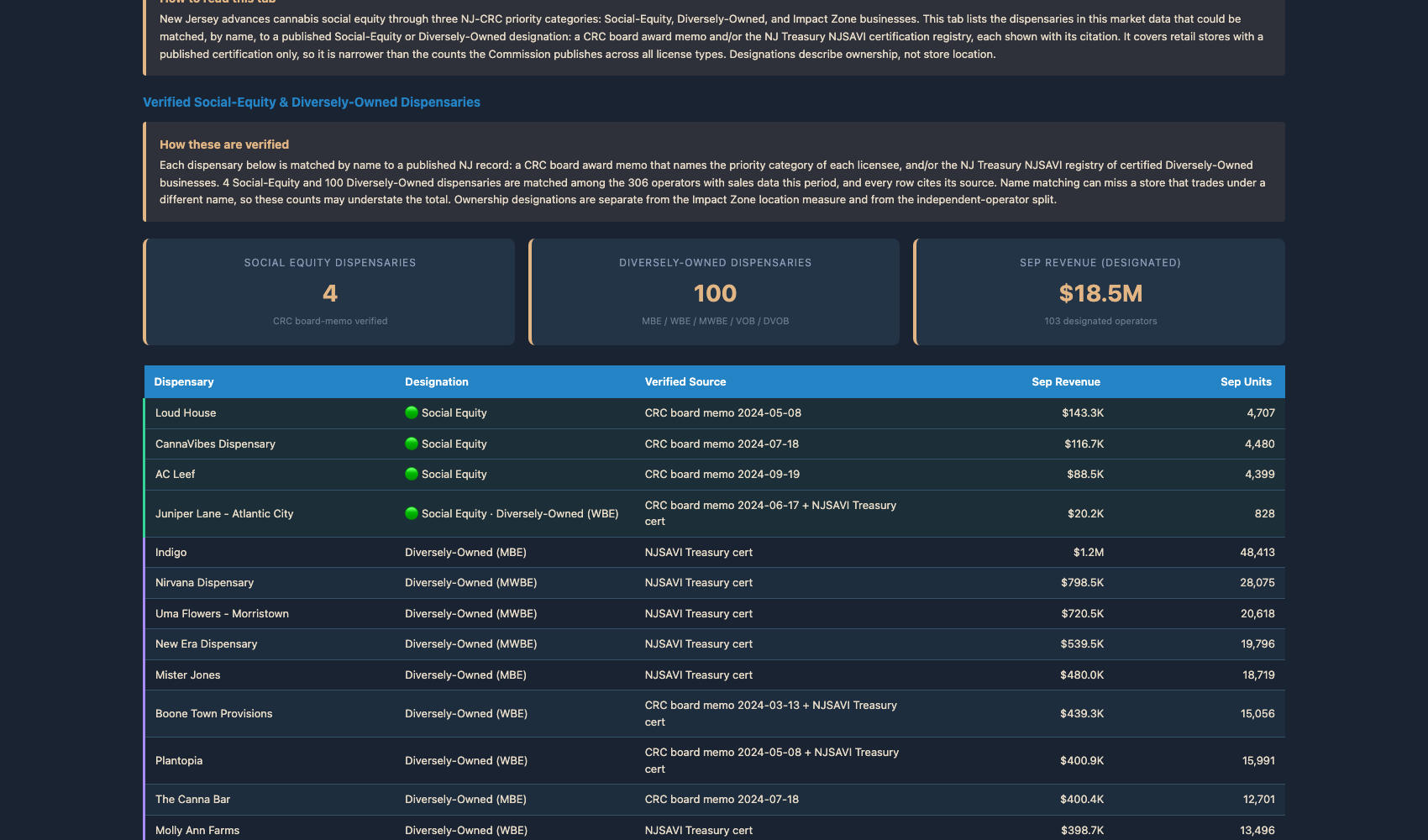The image size is (1428, 840).
Task: Click the Indigo dispensary name
Action: pyautogui.click(x=171, y=552)
